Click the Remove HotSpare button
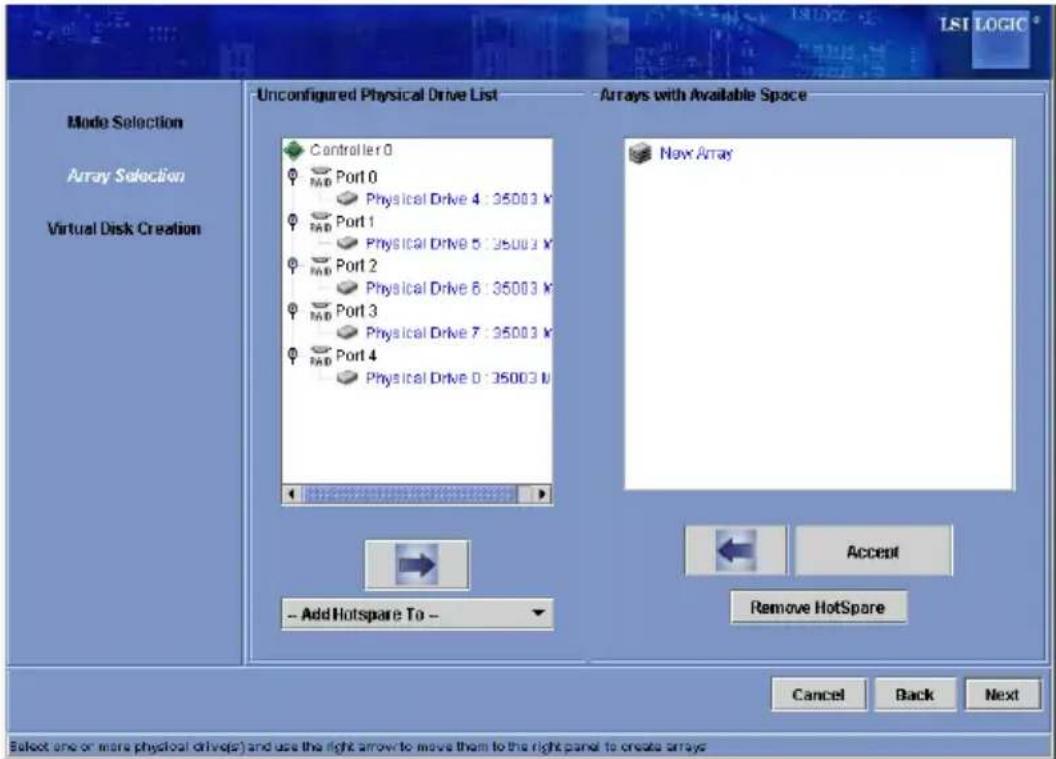Image resolution: width=1056 pixels, height=759 pixels. point(818,607)
